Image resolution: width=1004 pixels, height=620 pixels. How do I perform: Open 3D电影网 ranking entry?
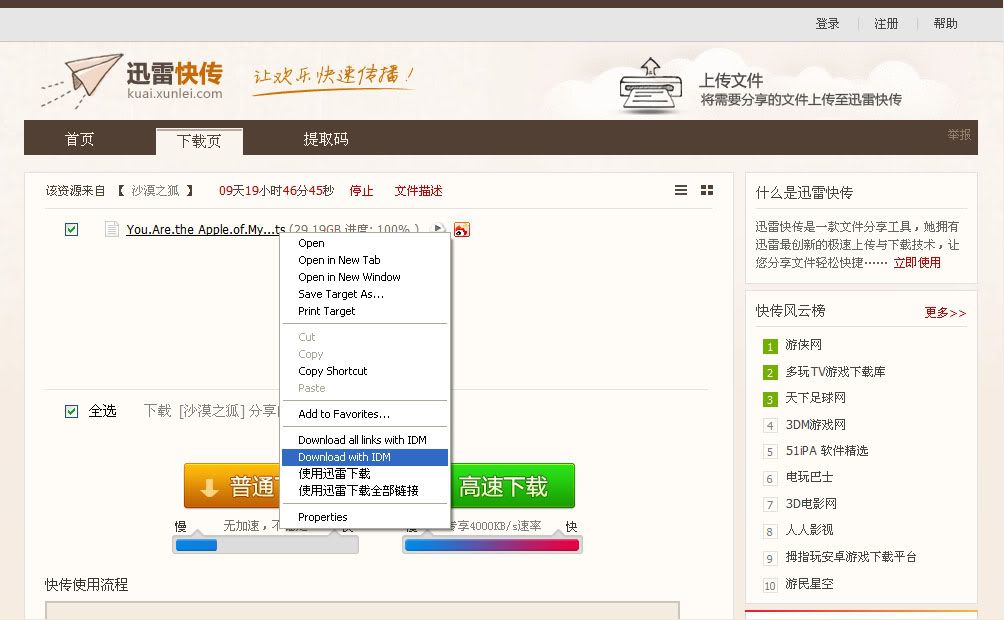pyautogui.click(x=811, y=503)
